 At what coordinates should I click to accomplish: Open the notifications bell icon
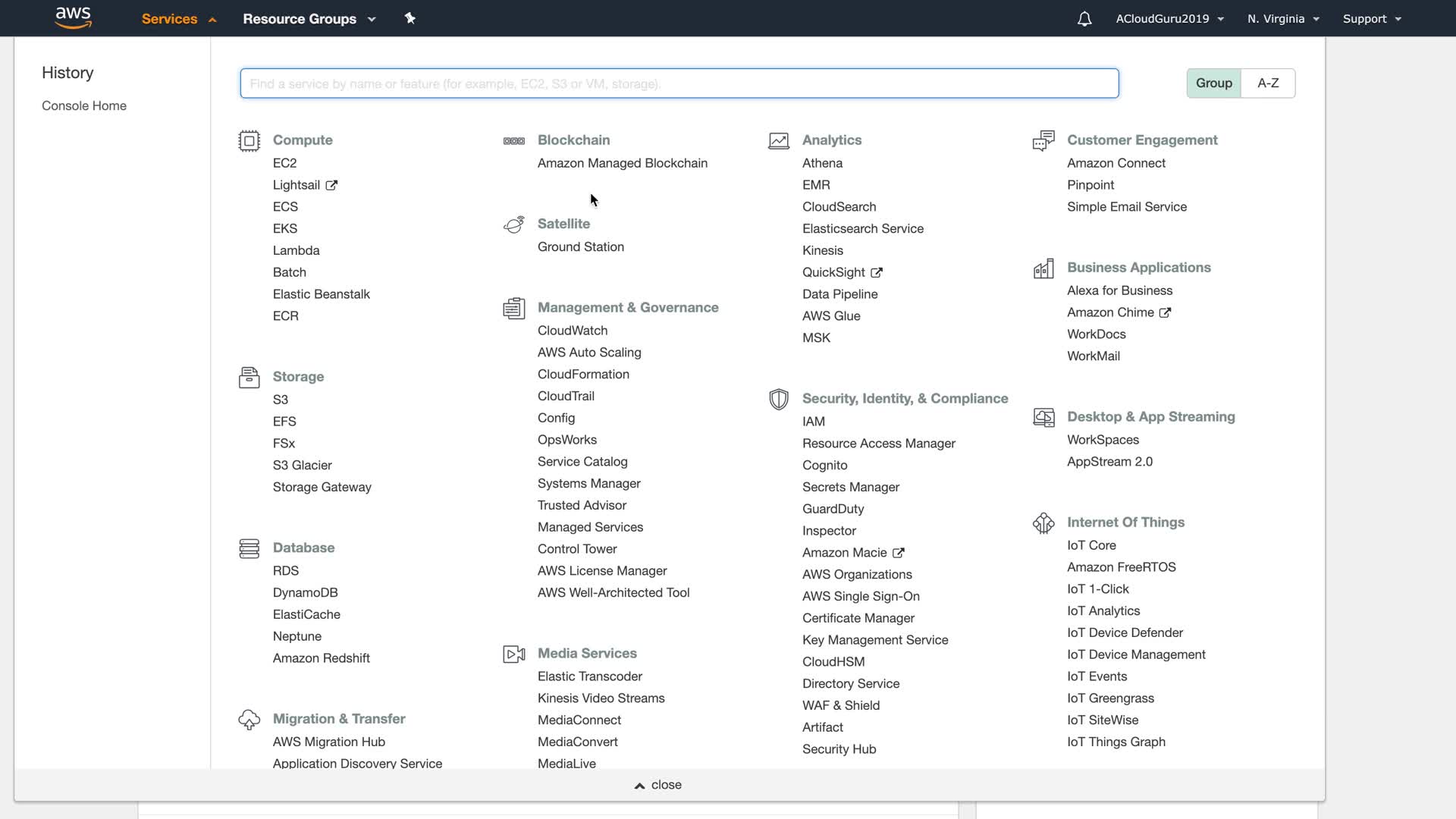click(x=1084, y=19)
